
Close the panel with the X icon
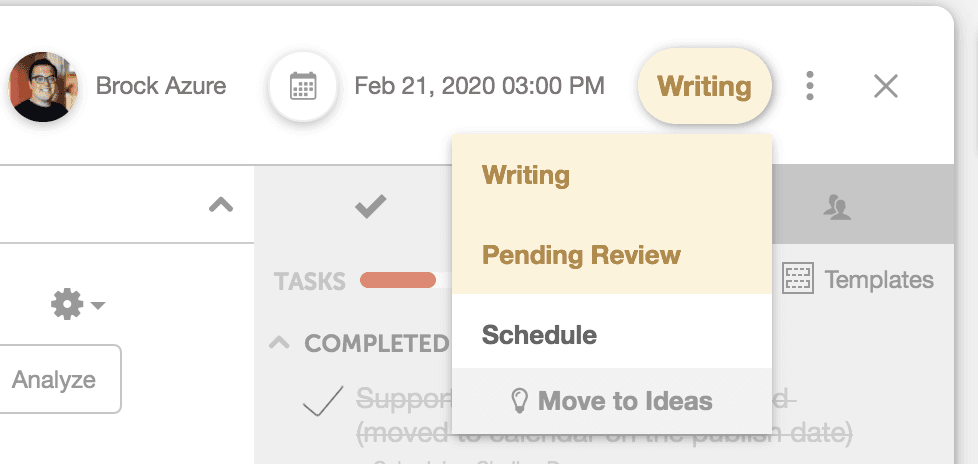886,86
